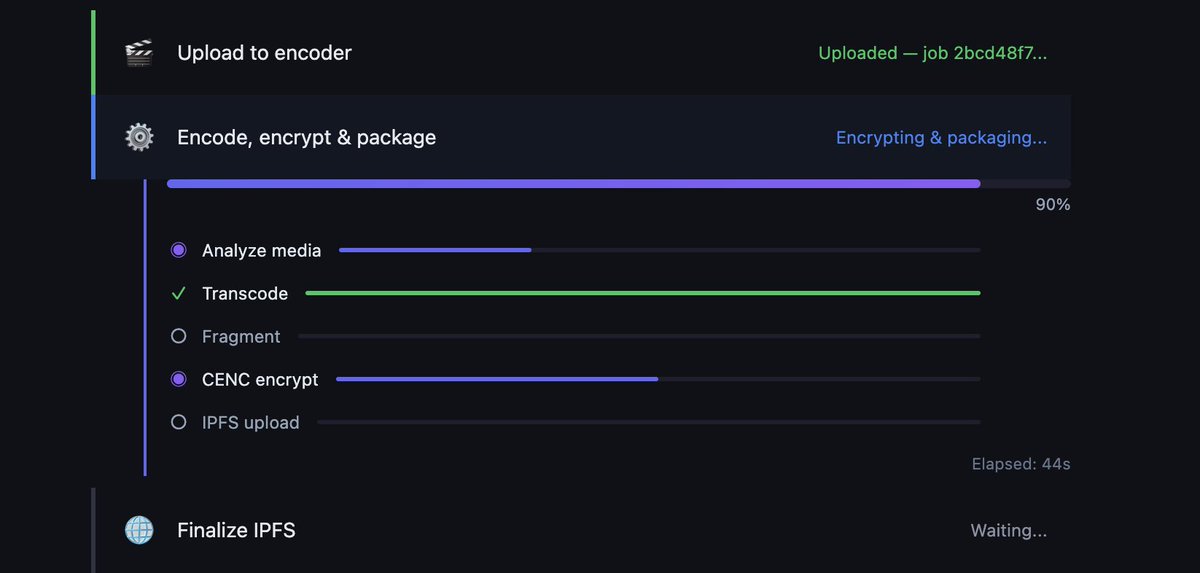The height and width of the screenshot is (573, 1200).
Task: Expand the Finalize IPFS step
Action: click(236, 530)
